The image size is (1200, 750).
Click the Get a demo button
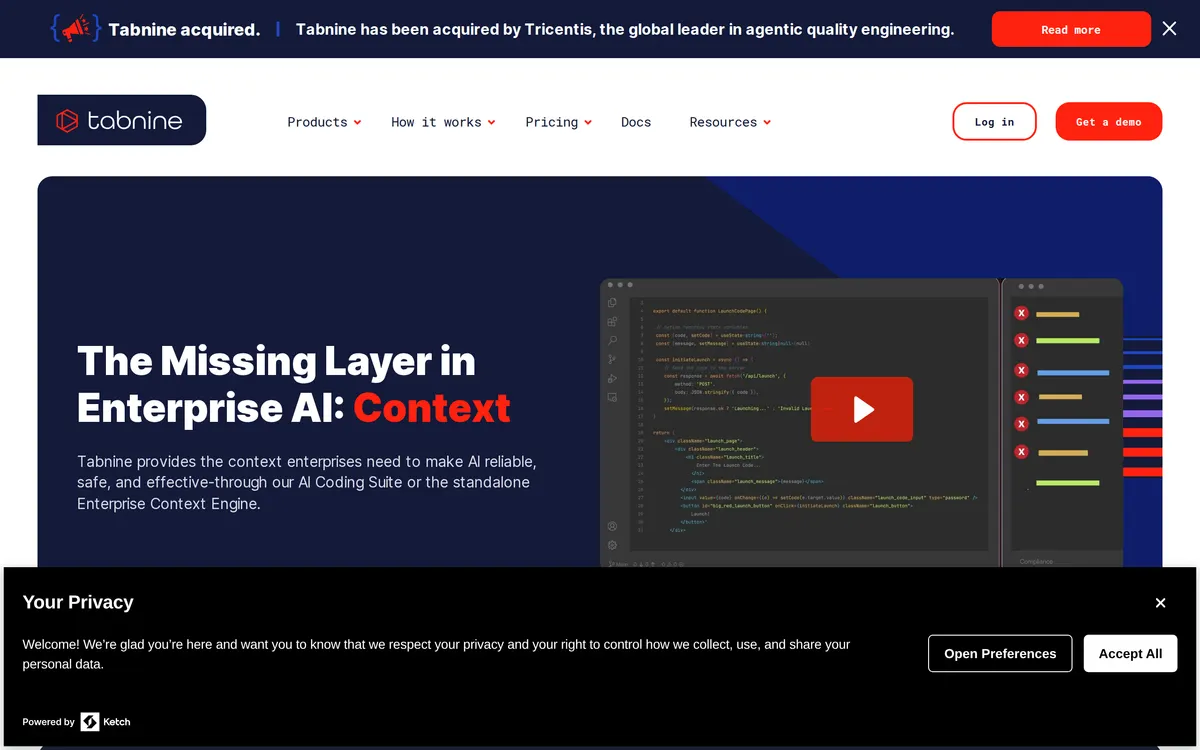(x=1108, y=121)
